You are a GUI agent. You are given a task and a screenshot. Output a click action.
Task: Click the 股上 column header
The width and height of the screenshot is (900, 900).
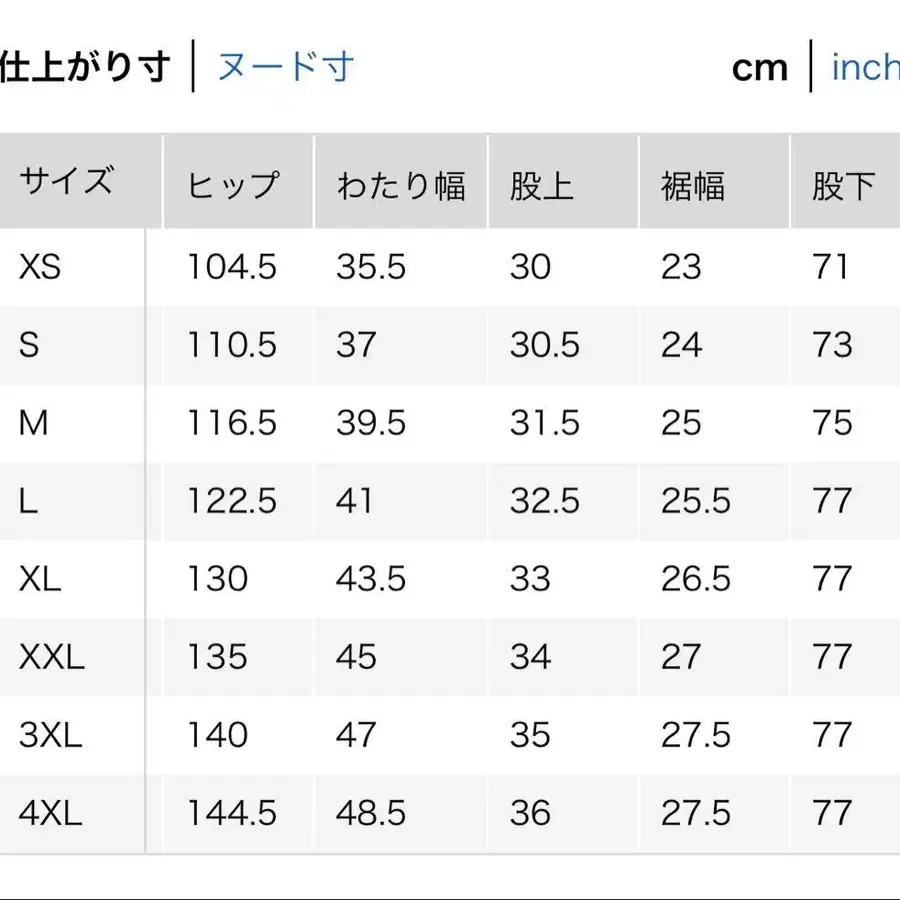coord(543,182)
